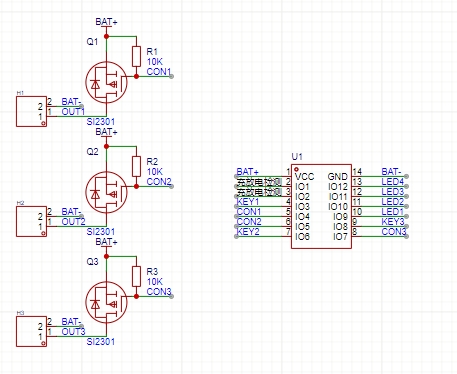Select the U1 chip body
This screenshot has width=457, height=374.
click(x=321, y=206)
